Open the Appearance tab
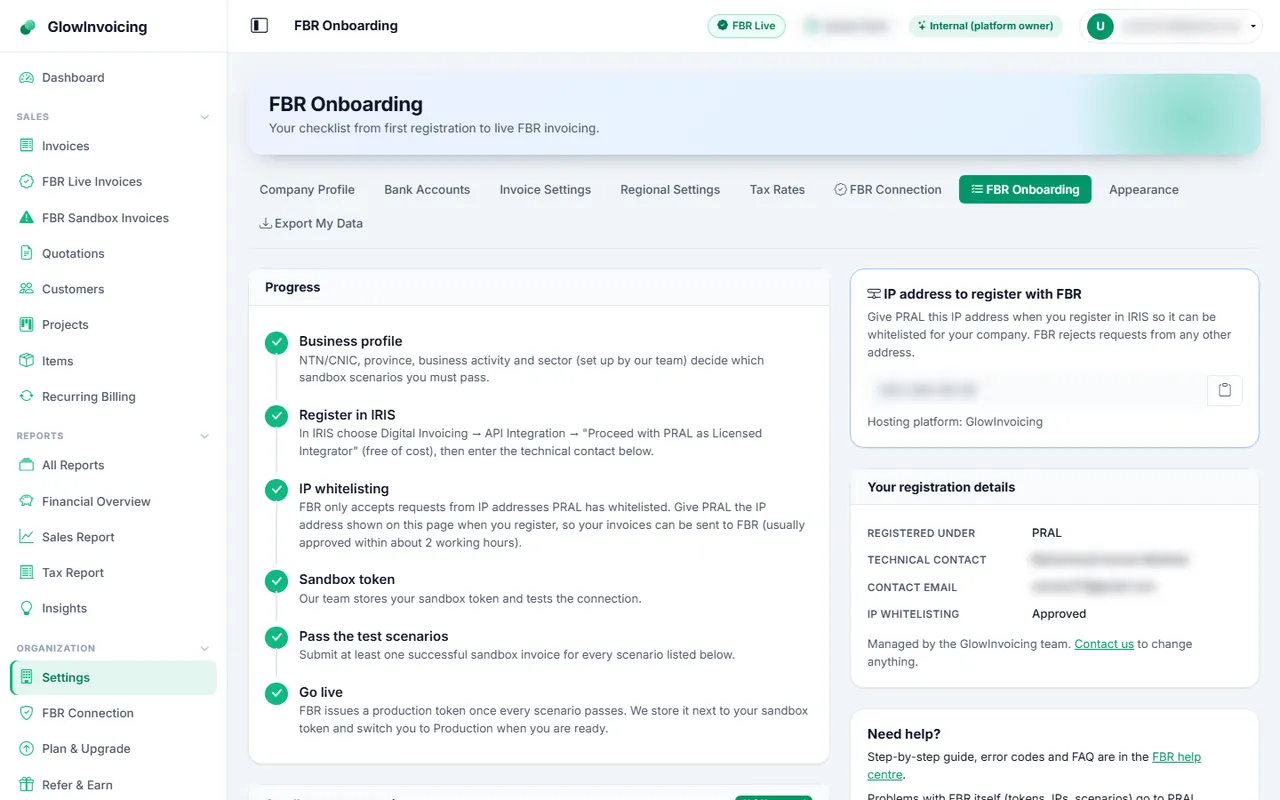Viewport: 1280px width, 800px height. (x=1144, y=190)
